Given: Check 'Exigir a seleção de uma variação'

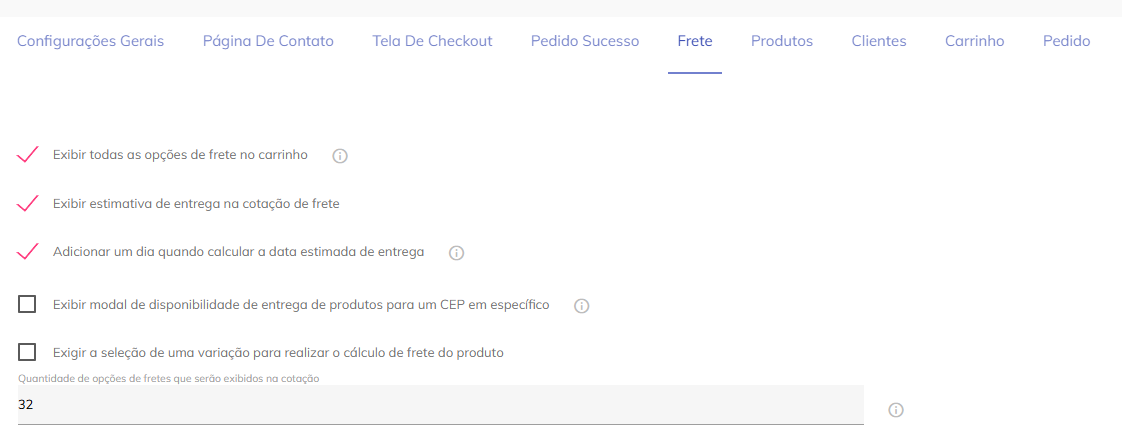Looking at the screenshot, I should click(27, 352).
